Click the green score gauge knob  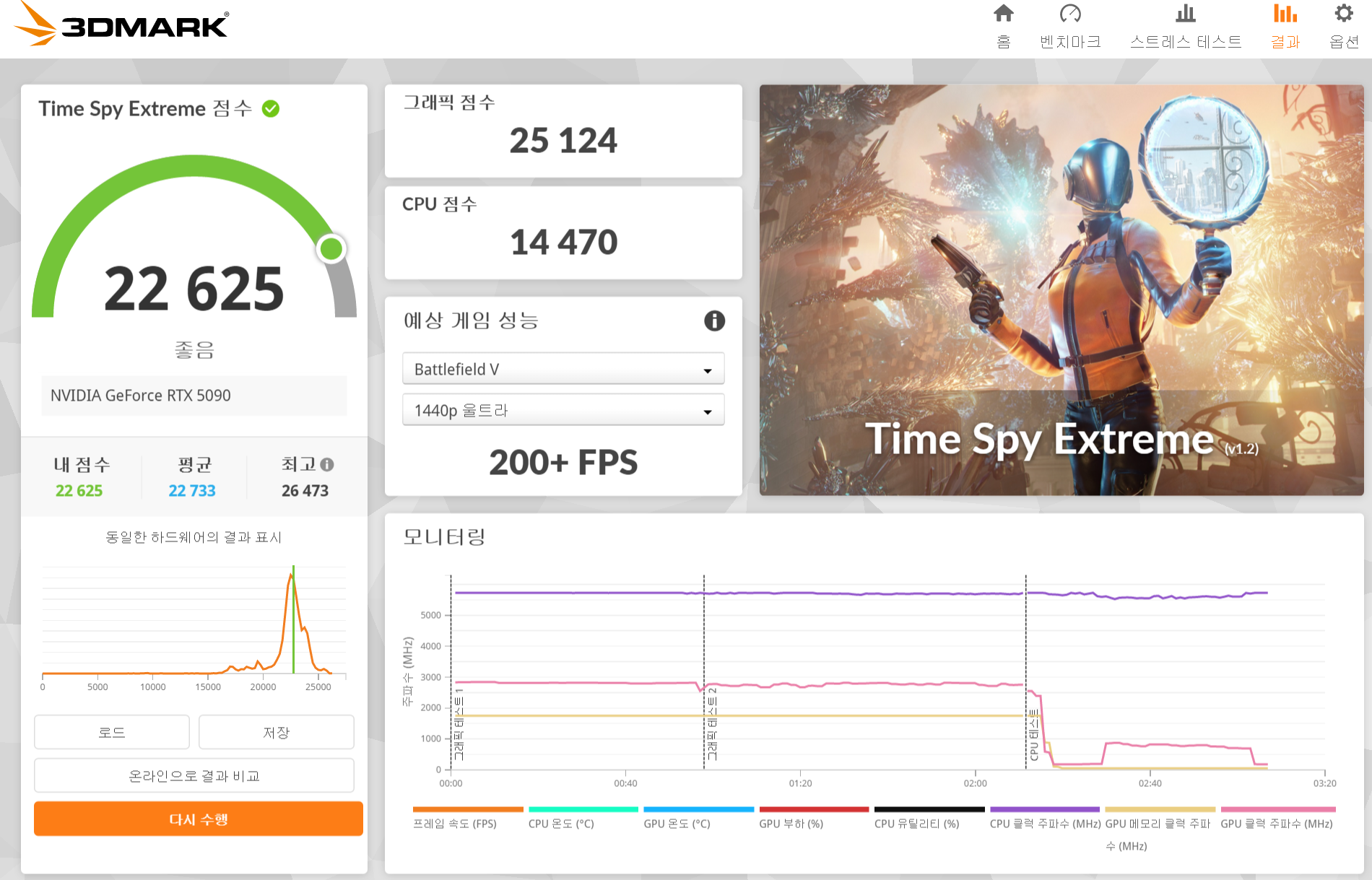[331, 249]
